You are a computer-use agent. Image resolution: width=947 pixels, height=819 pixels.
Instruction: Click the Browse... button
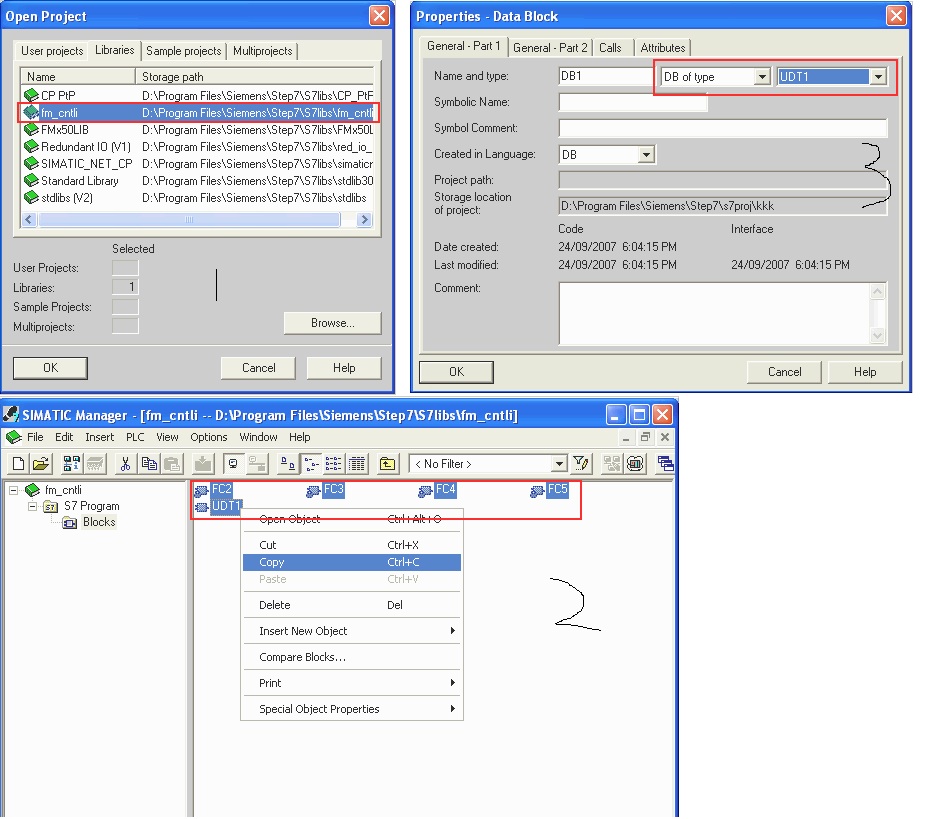tap(333, 323)
